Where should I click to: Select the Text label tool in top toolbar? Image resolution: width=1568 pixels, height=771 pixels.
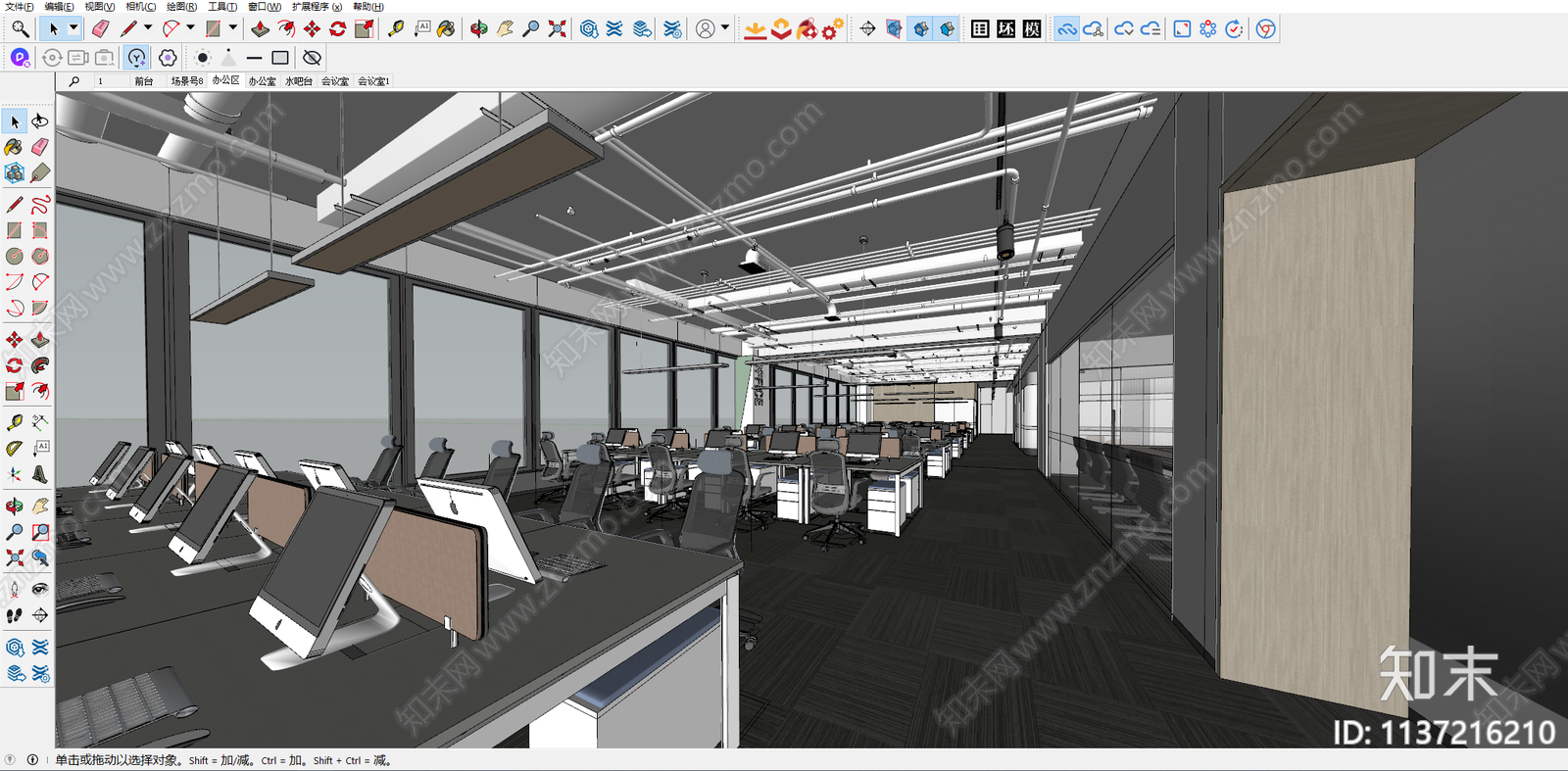421,29
